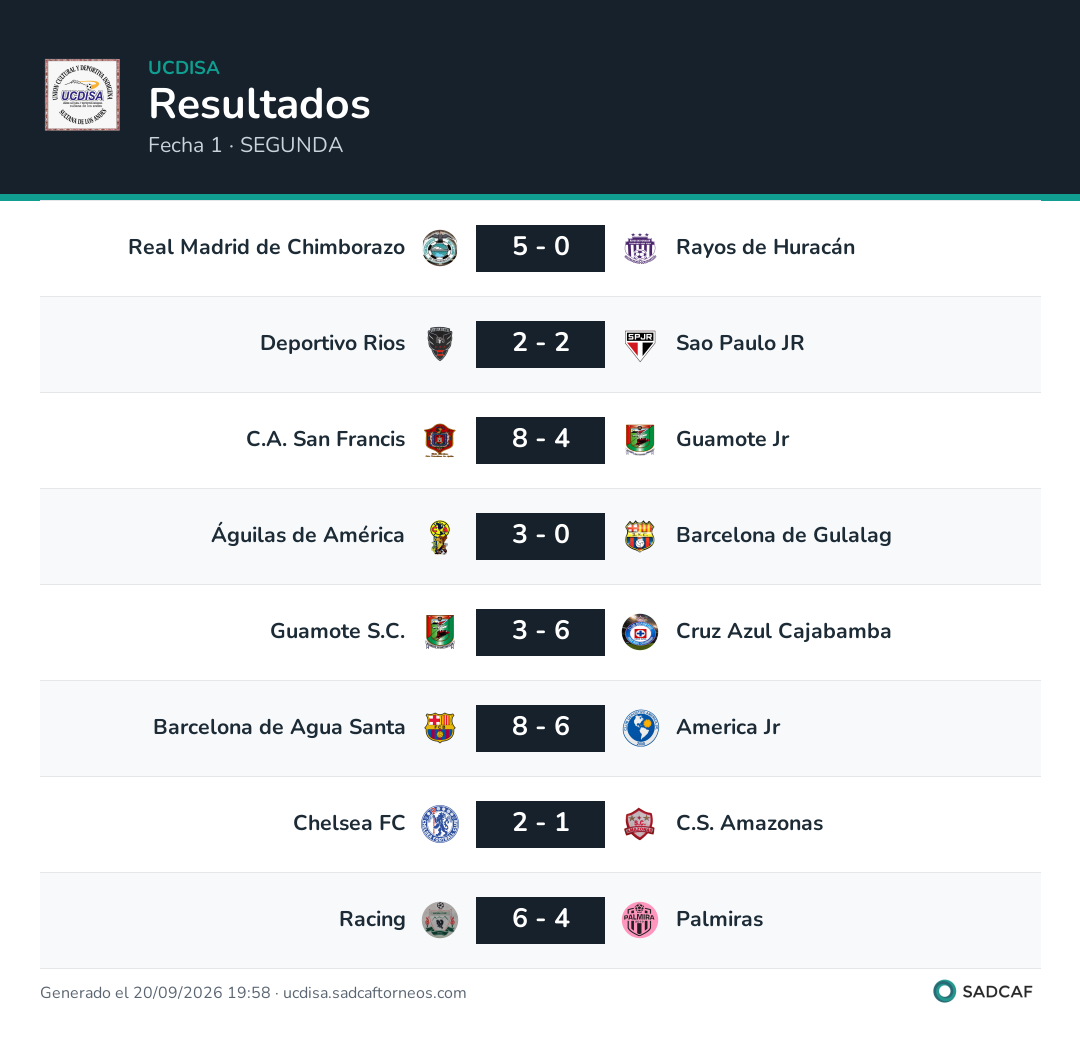
Task: Click Cruz Azul Cajabamba round crest
Action: click(640, 632)
